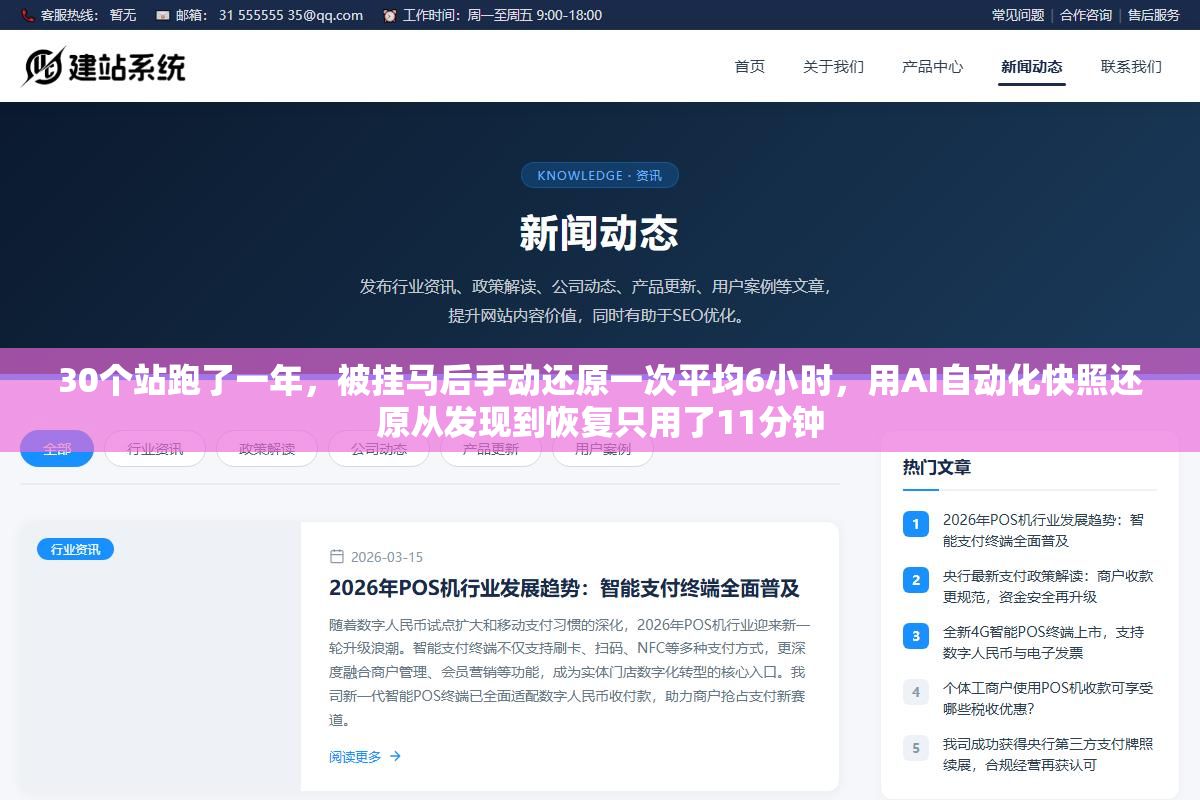The image size is (1200, 800).
Task: Click the phone icon beside 客服热线
Action: pos(27,15)
